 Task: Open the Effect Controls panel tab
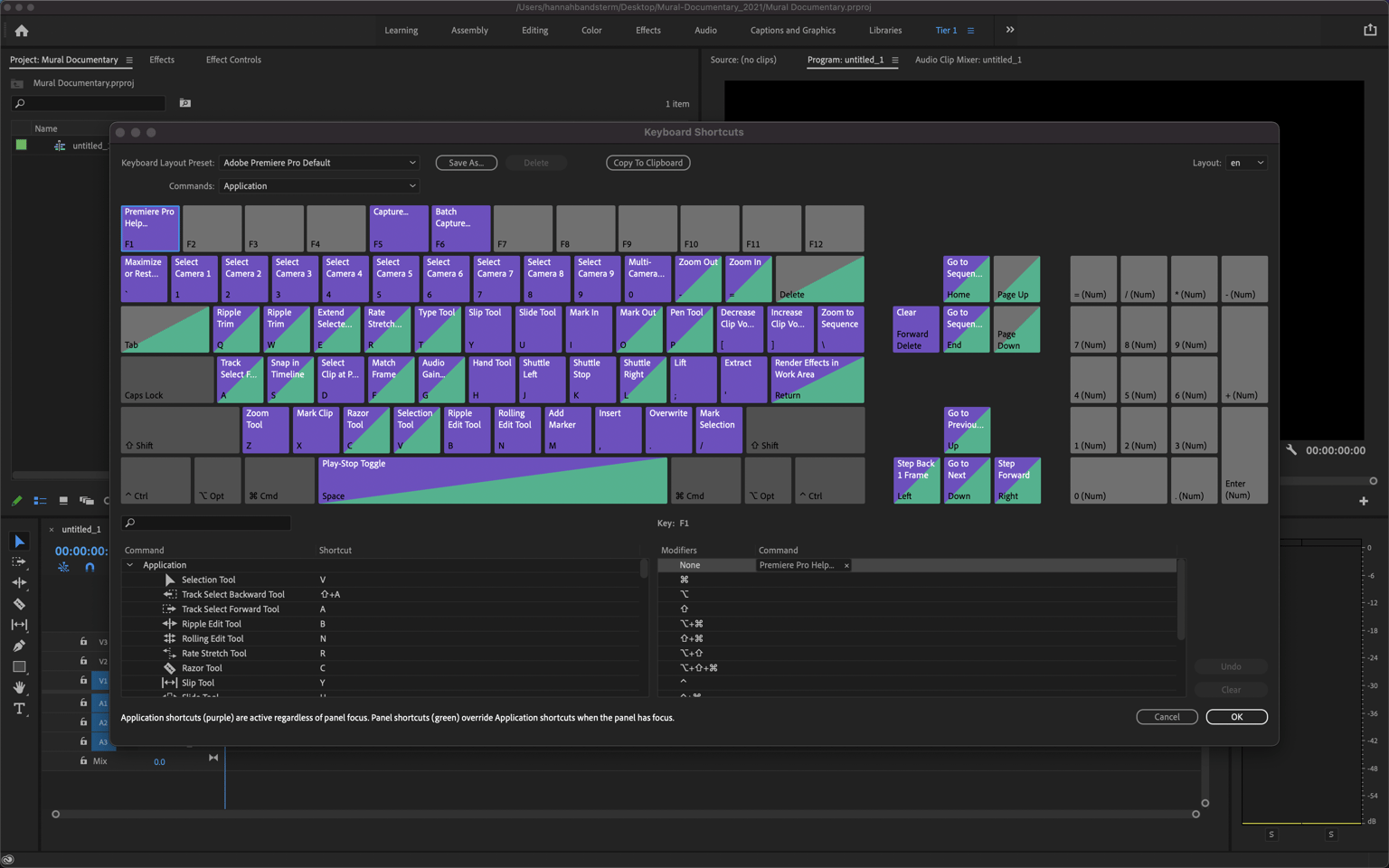tap(233, 60)
